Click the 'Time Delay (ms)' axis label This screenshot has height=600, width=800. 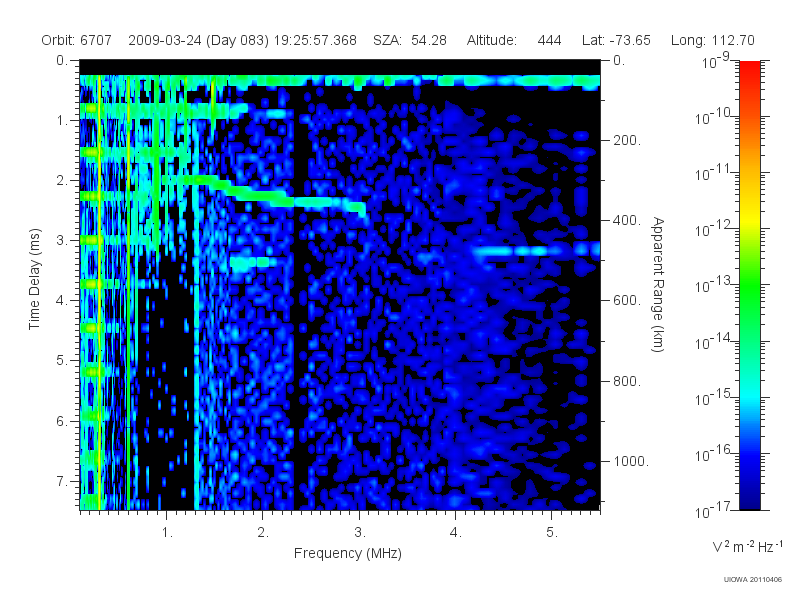coord(34,279)
